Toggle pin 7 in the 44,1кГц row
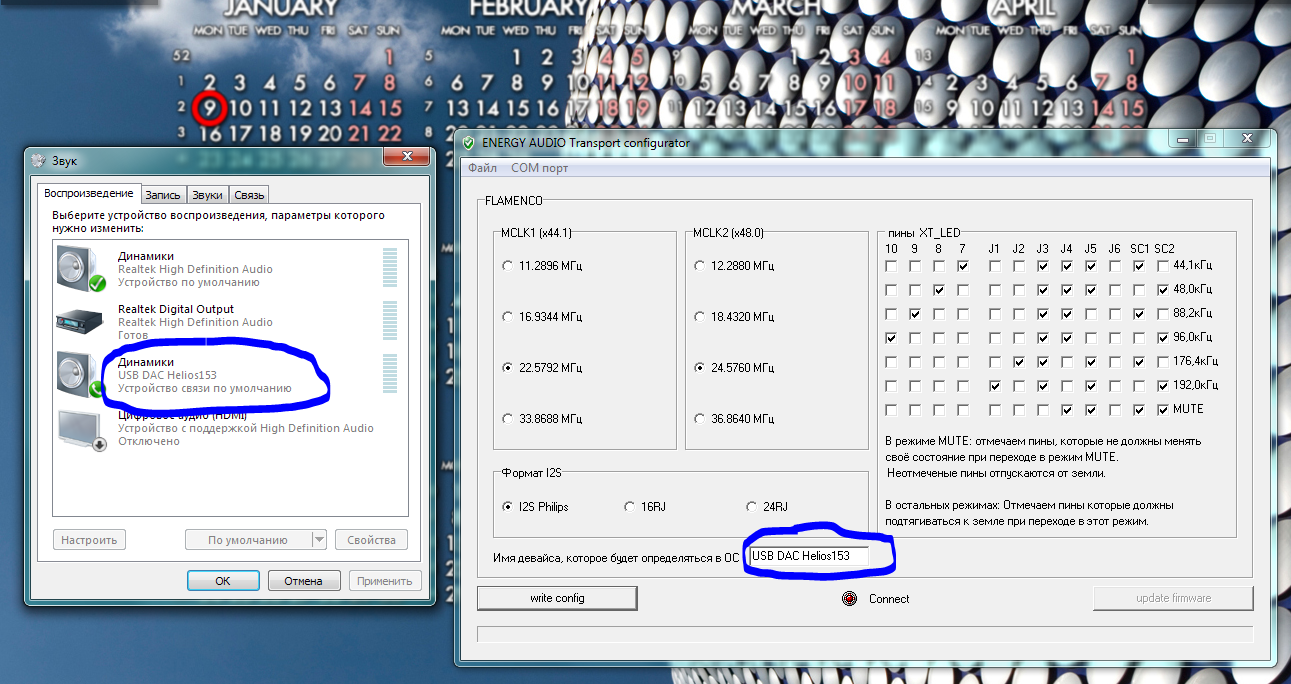Image resolution: width=1291 pixels, height=684 pixels. pyautogui.click(x=962, y=266)
